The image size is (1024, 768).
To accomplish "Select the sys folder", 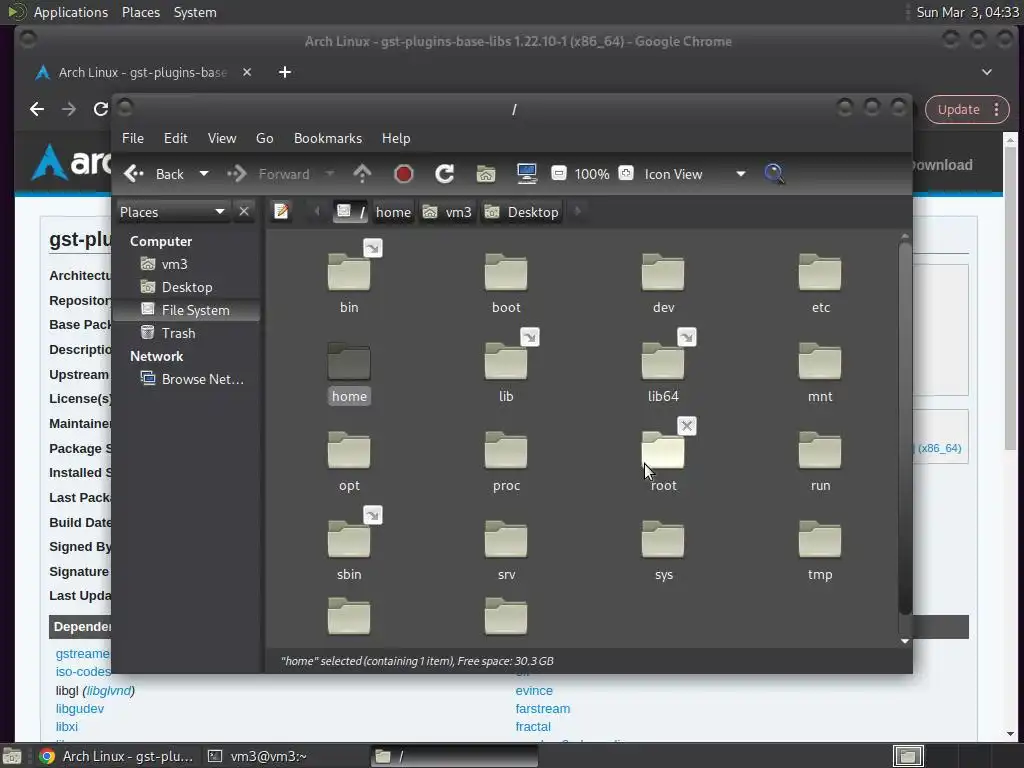I will pyautogui.click(x=663, y=539).
